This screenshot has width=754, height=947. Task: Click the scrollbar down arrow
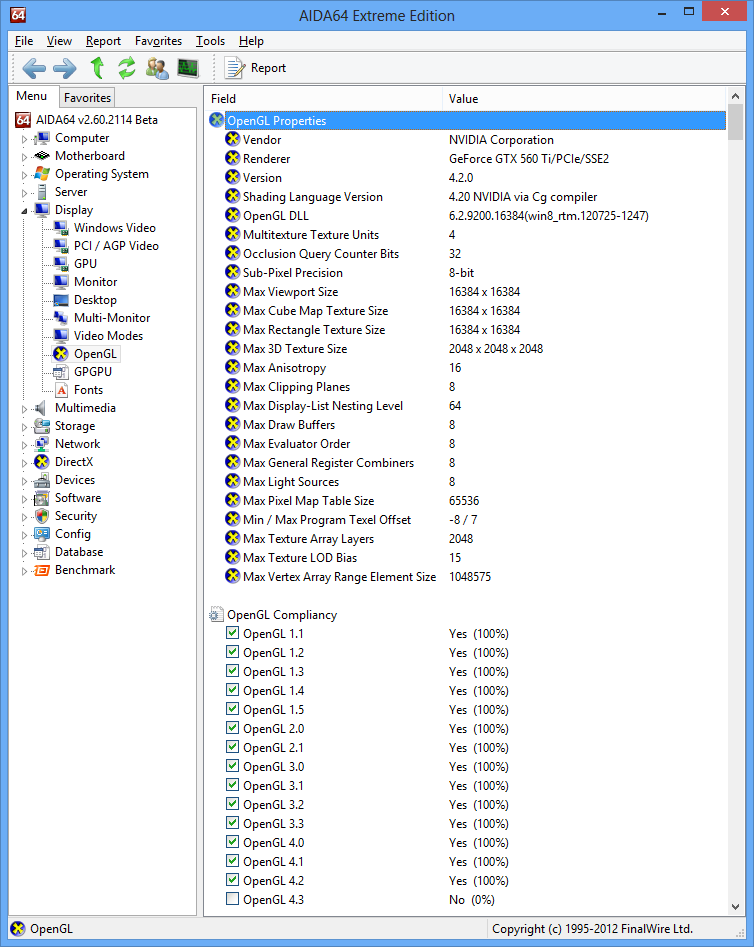coord(735,907)
